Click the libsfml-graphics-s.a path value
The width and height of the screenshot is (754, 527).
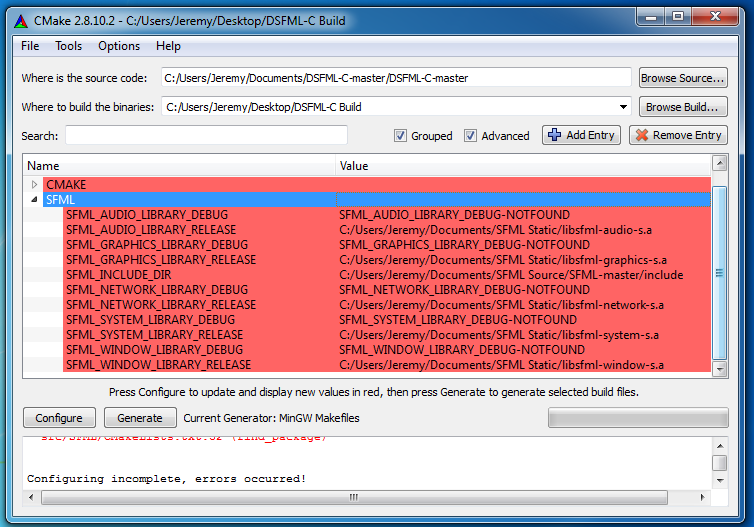503,260
